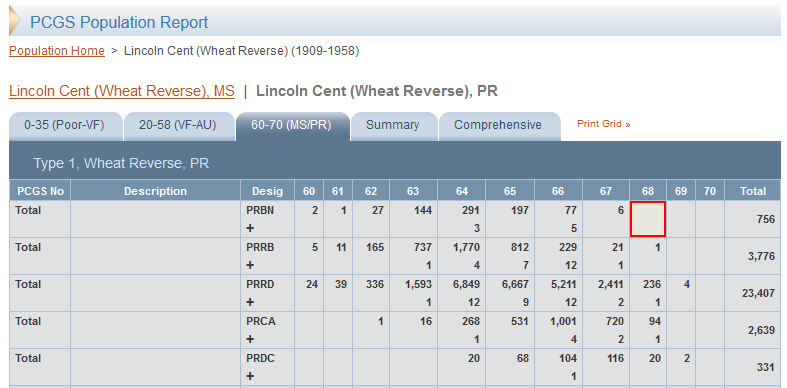Click the Description column header
The image size is (787, 388).
tap(156, 191)
